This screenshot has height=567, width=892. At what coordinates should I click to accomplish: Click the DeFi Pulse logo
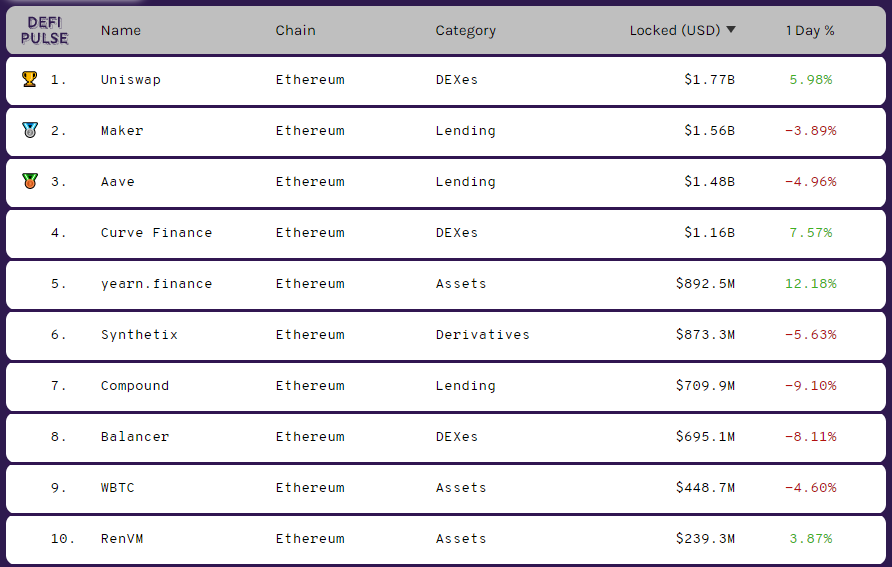[x=44, y=30]
